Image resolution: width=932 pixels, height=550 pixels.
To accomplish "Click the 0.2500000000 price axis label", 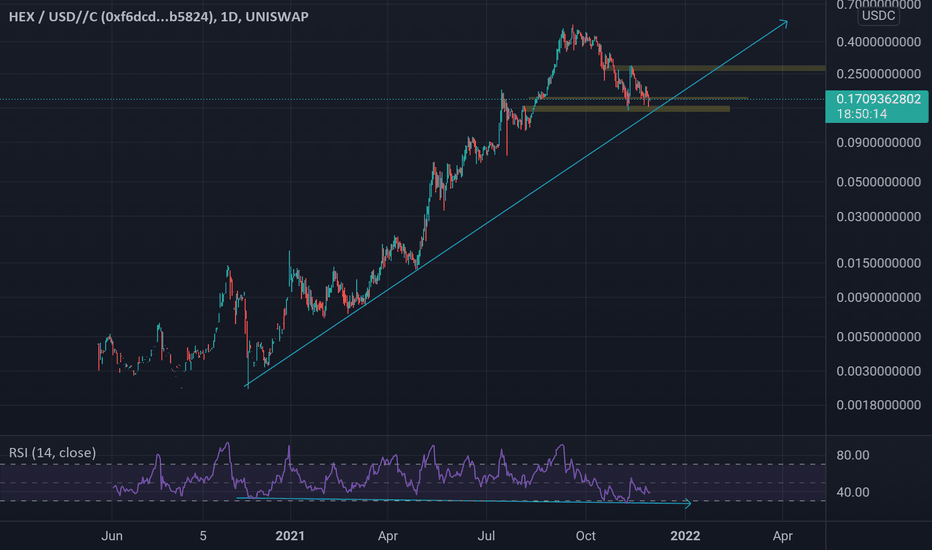I will click(879, 74).
